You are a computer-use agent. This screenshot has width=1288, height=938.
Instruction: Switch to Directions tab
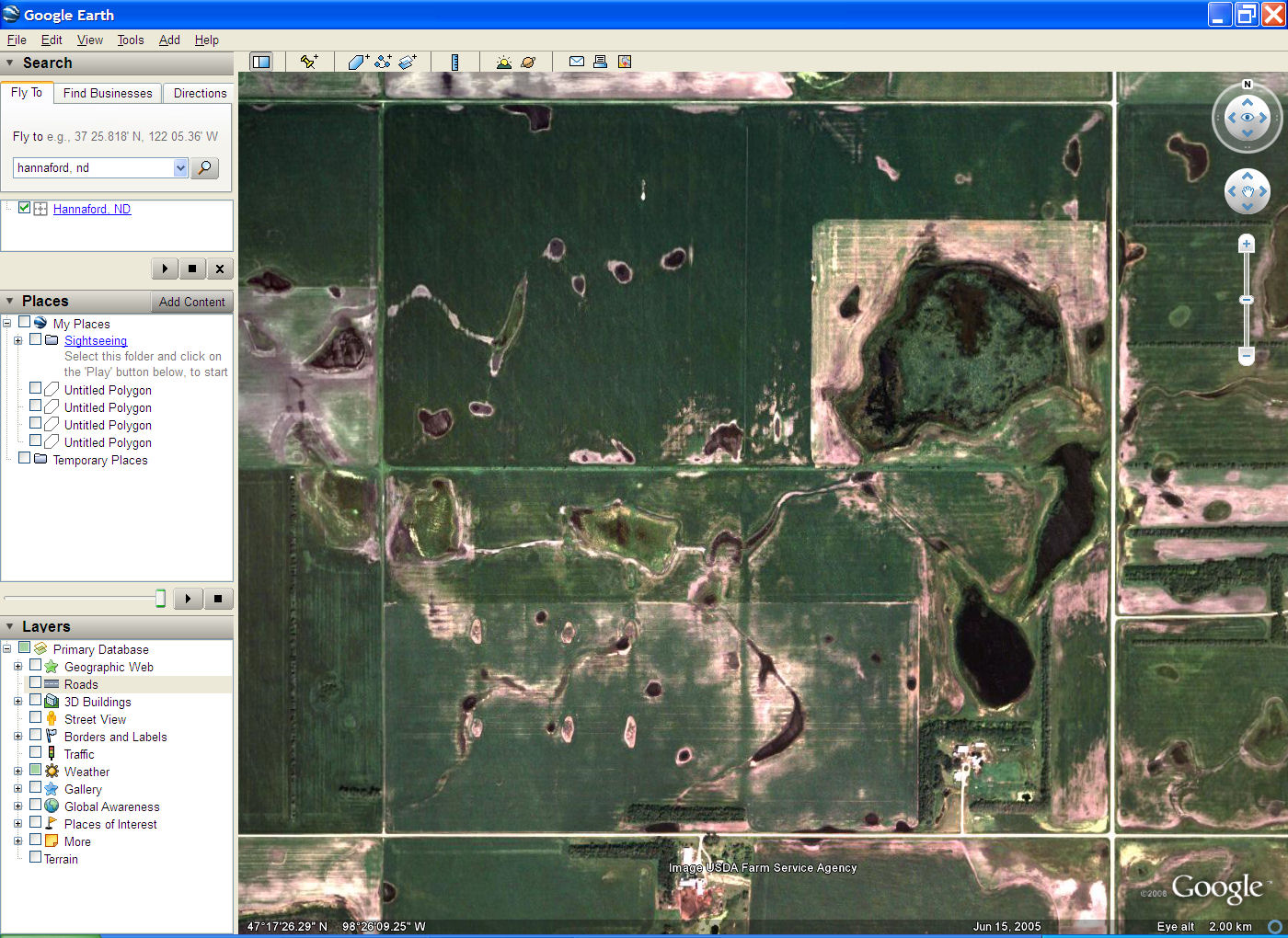click(200, 93)
